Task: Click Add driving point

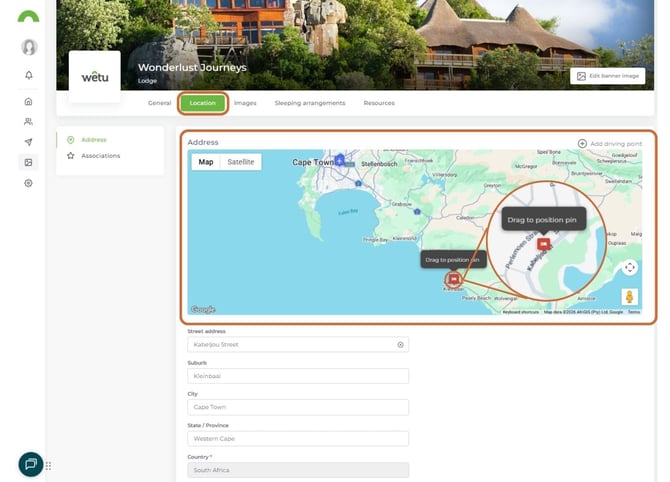Action: click(610, 144)
